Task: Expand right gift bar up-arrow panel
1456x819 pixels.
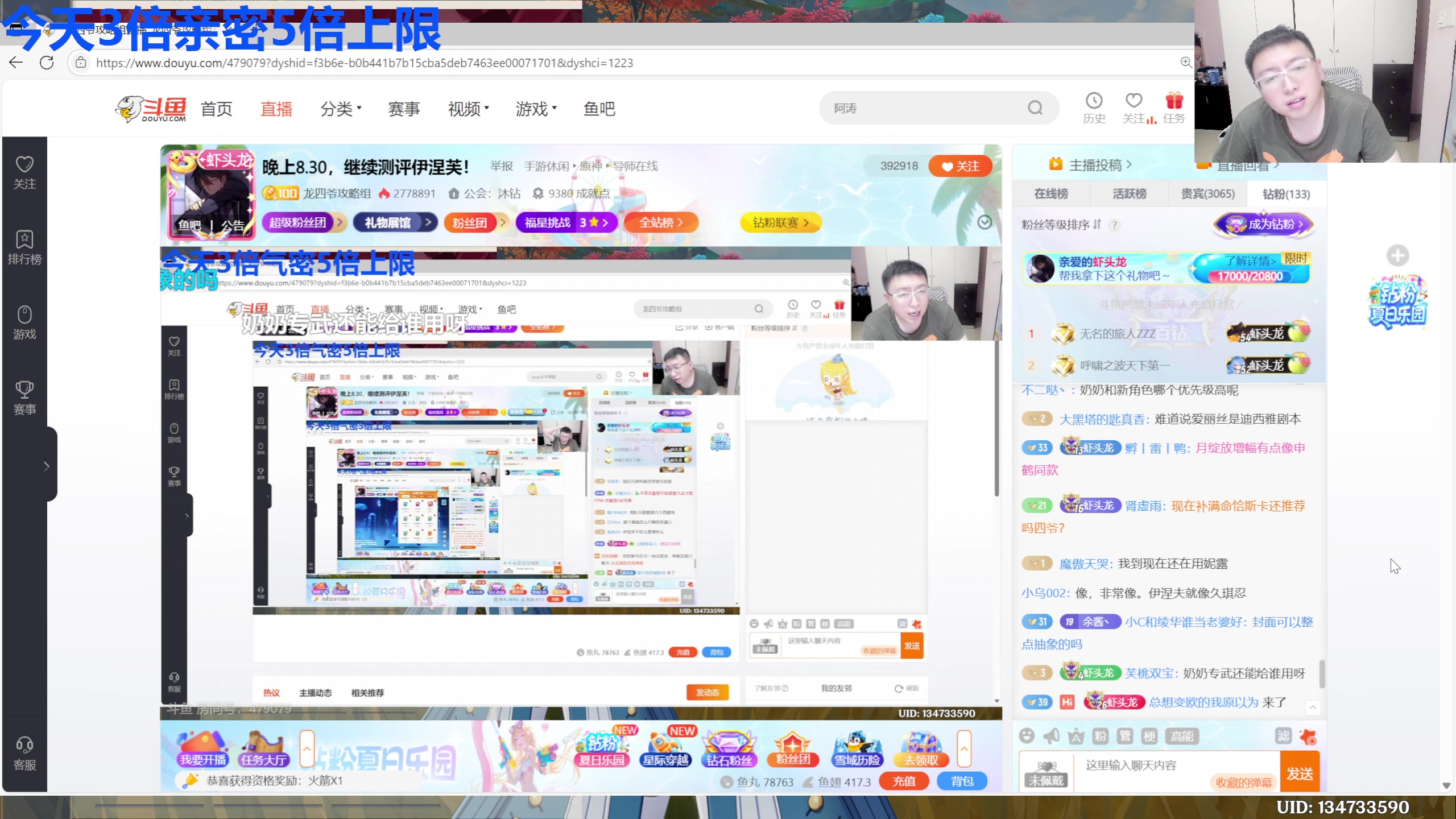Action: tap(964, 748)
